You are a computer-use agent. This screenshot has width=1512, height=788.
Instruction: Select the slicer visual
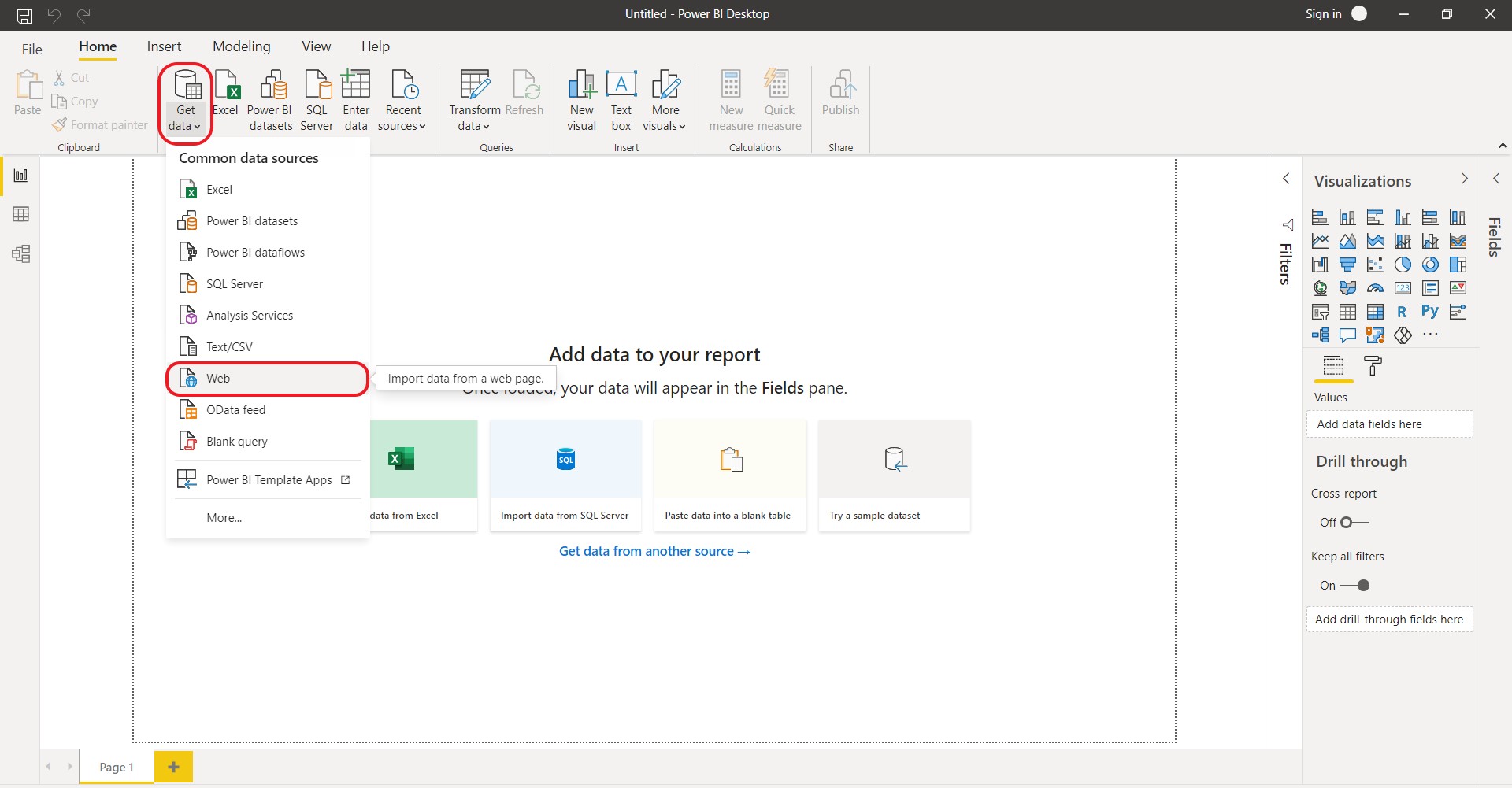(x=1321, y=312)
